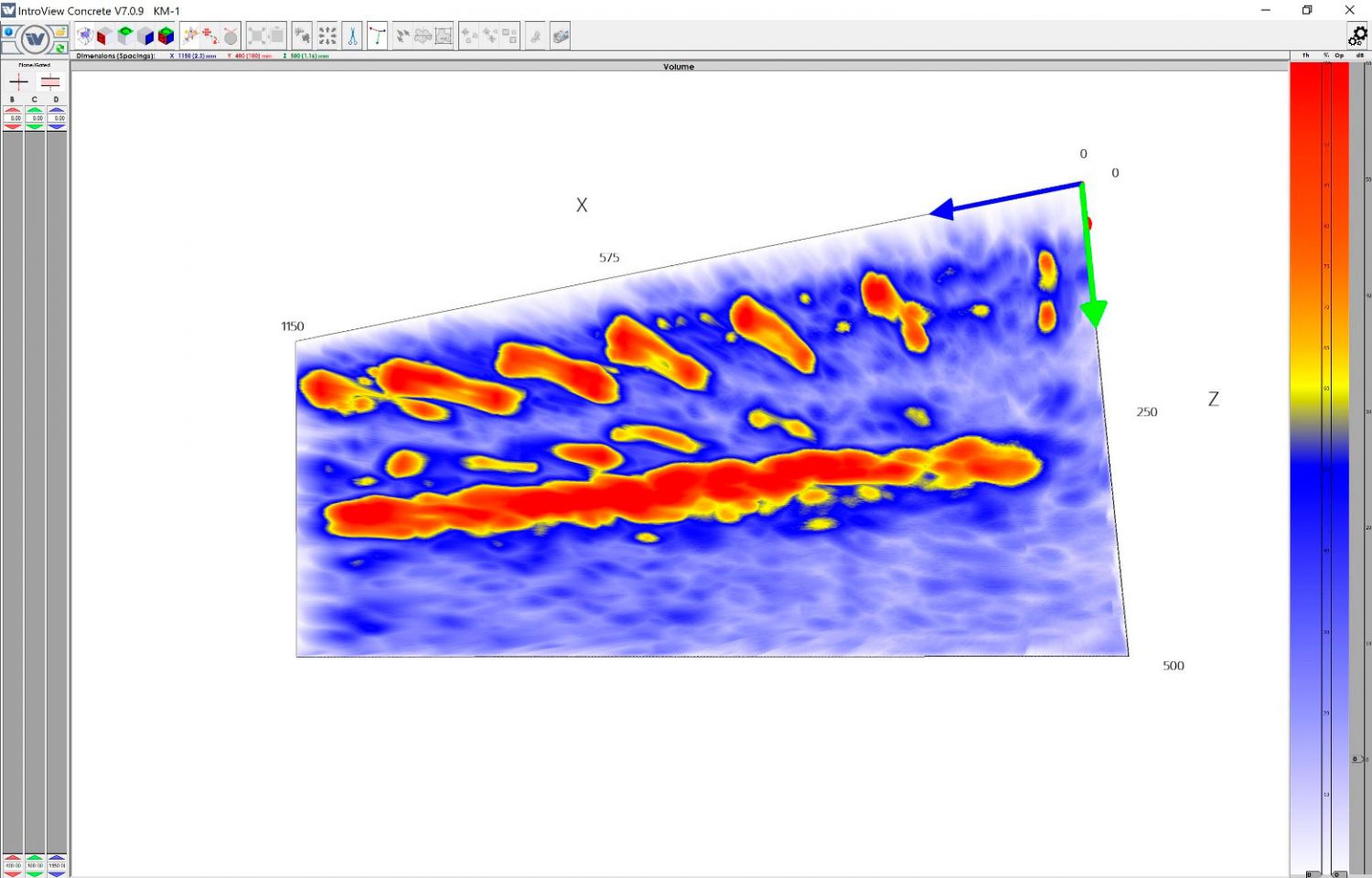Toggle the axis triad display tool

tap(378, 36)
